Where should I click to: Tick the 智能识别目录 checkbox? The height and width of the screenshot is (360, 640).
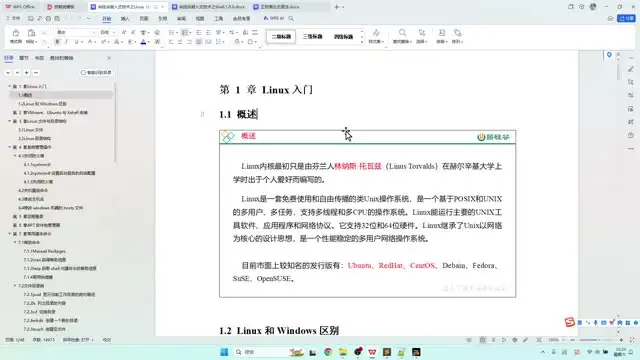coord(83,73)
